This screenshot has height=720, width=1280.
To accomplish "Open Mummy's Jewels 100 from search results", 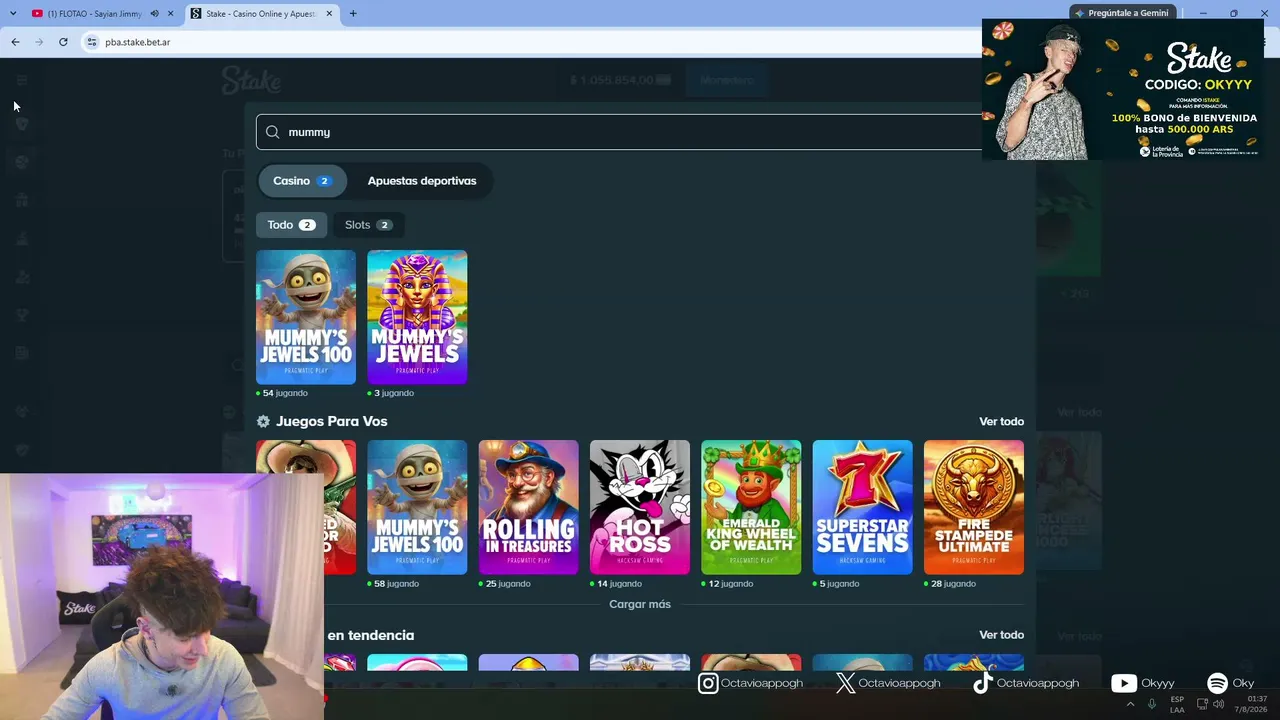I will click(x=306, y=317).
